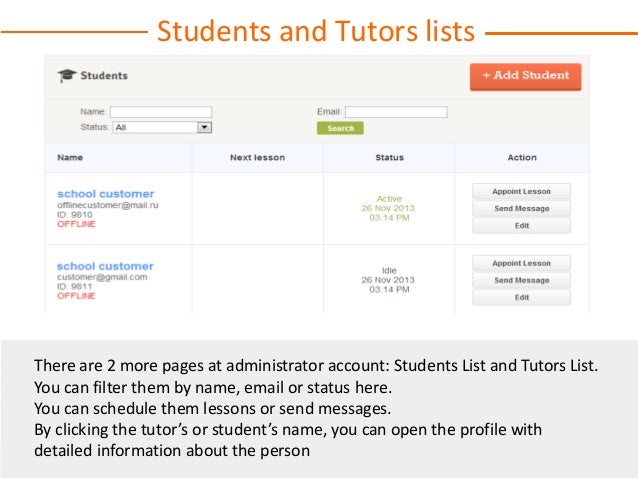638x479 pixels.
Task: Click the Students page heading text
Action: tap(104, 76)
